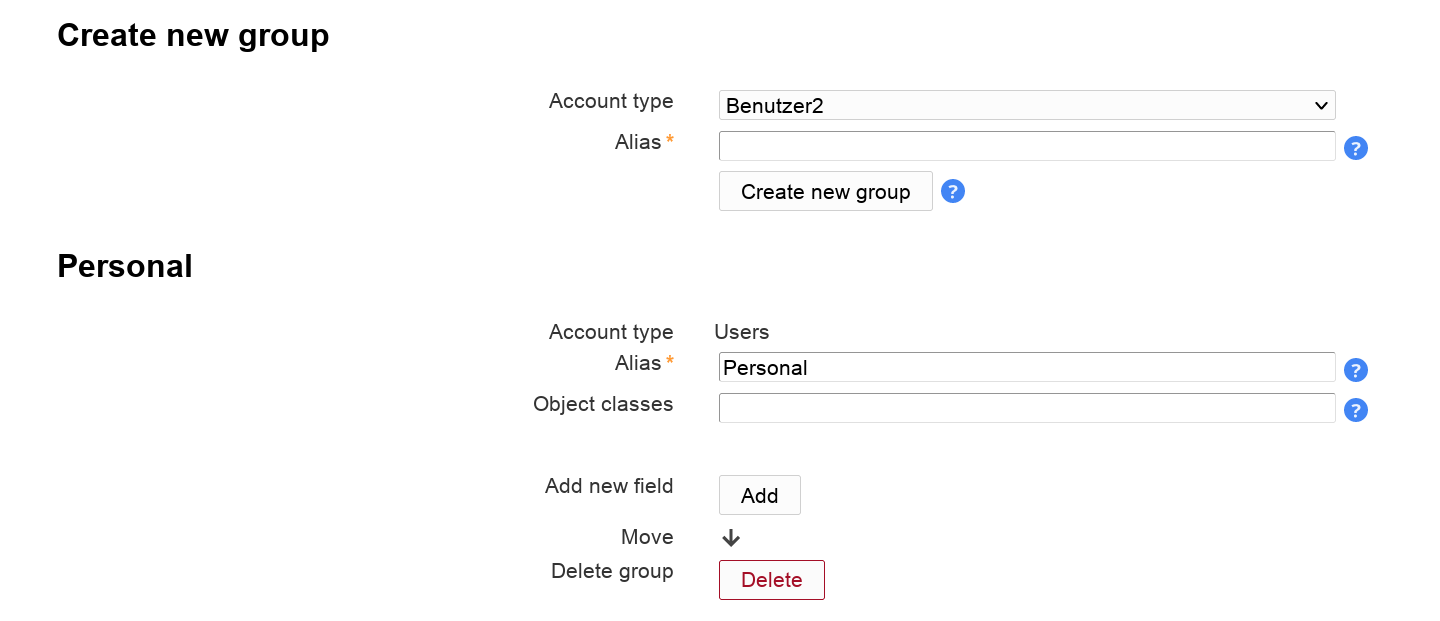Click help icon beside the new group Alias field
Viewport: 1440px width, 621px height.
tap(1355, 148)
